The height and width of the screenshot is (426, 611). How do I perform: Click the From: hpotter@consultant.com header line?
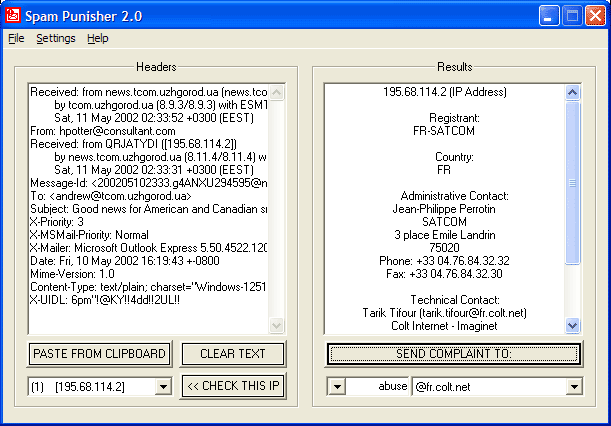pos(103,131)
